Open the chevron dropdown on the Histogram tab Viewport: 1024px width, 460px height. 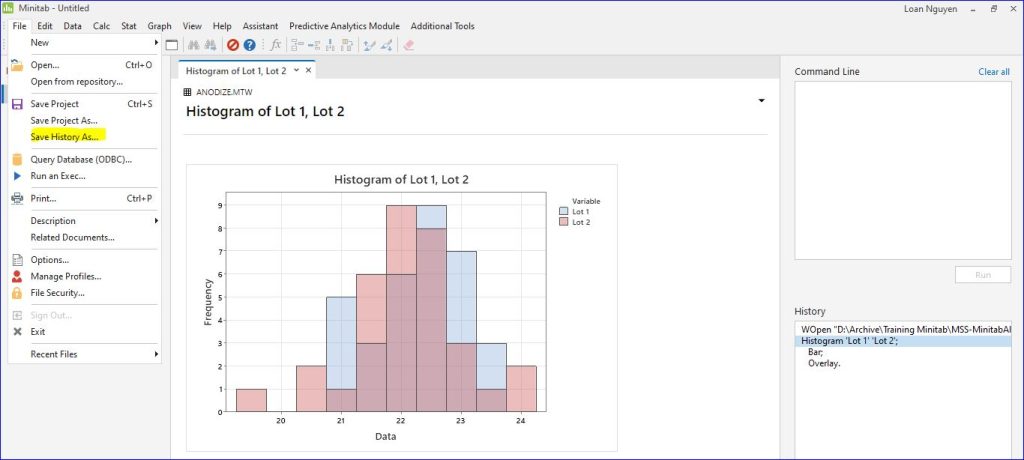point(296,70)
